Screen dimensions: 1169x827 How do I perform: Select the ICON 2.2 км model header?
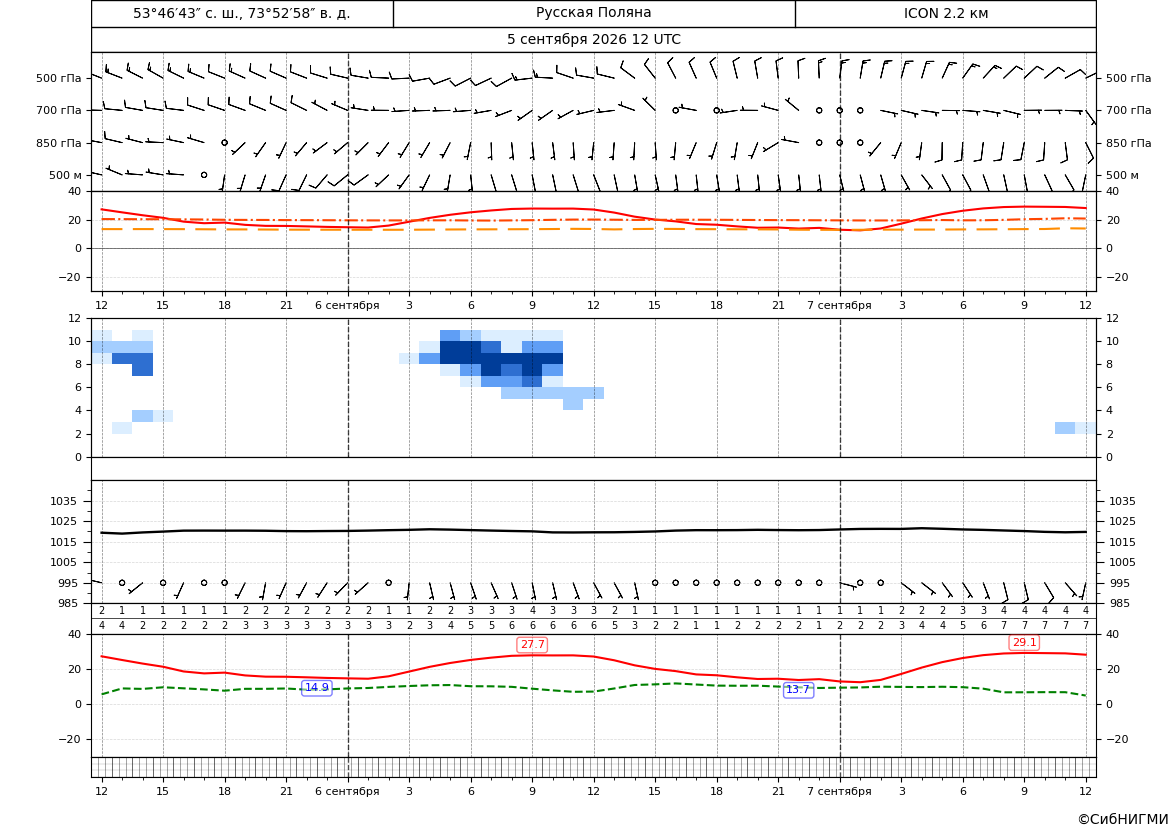[x=946, y=13]
